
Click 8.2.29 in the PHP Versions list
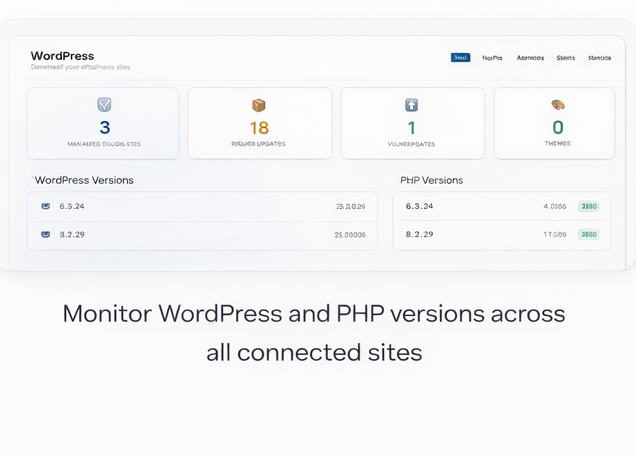click(419, 234)
